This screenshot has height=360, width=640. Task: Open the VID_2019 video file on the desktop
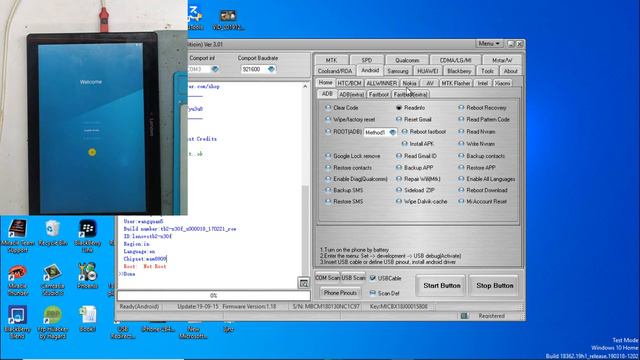[x=228, y=20]
